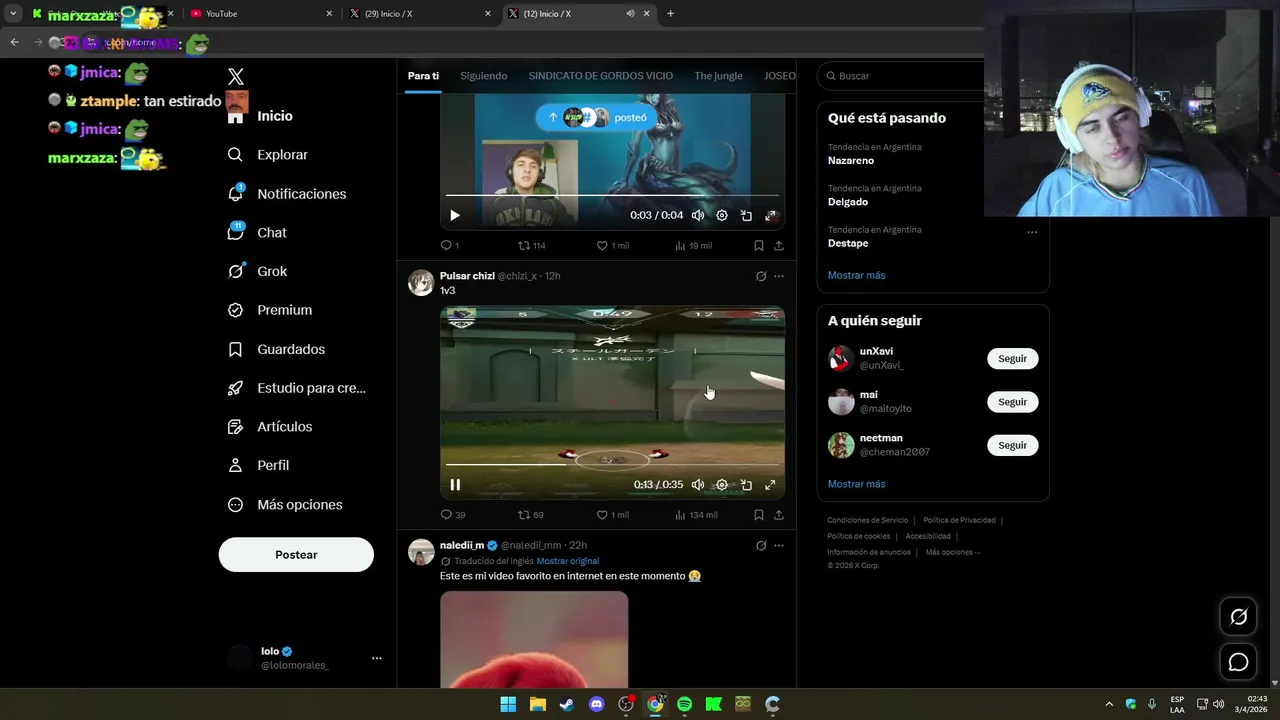Expand Más opciones in the sidebar
Viewport: 1280px width, 720px height.
(285, 505)
